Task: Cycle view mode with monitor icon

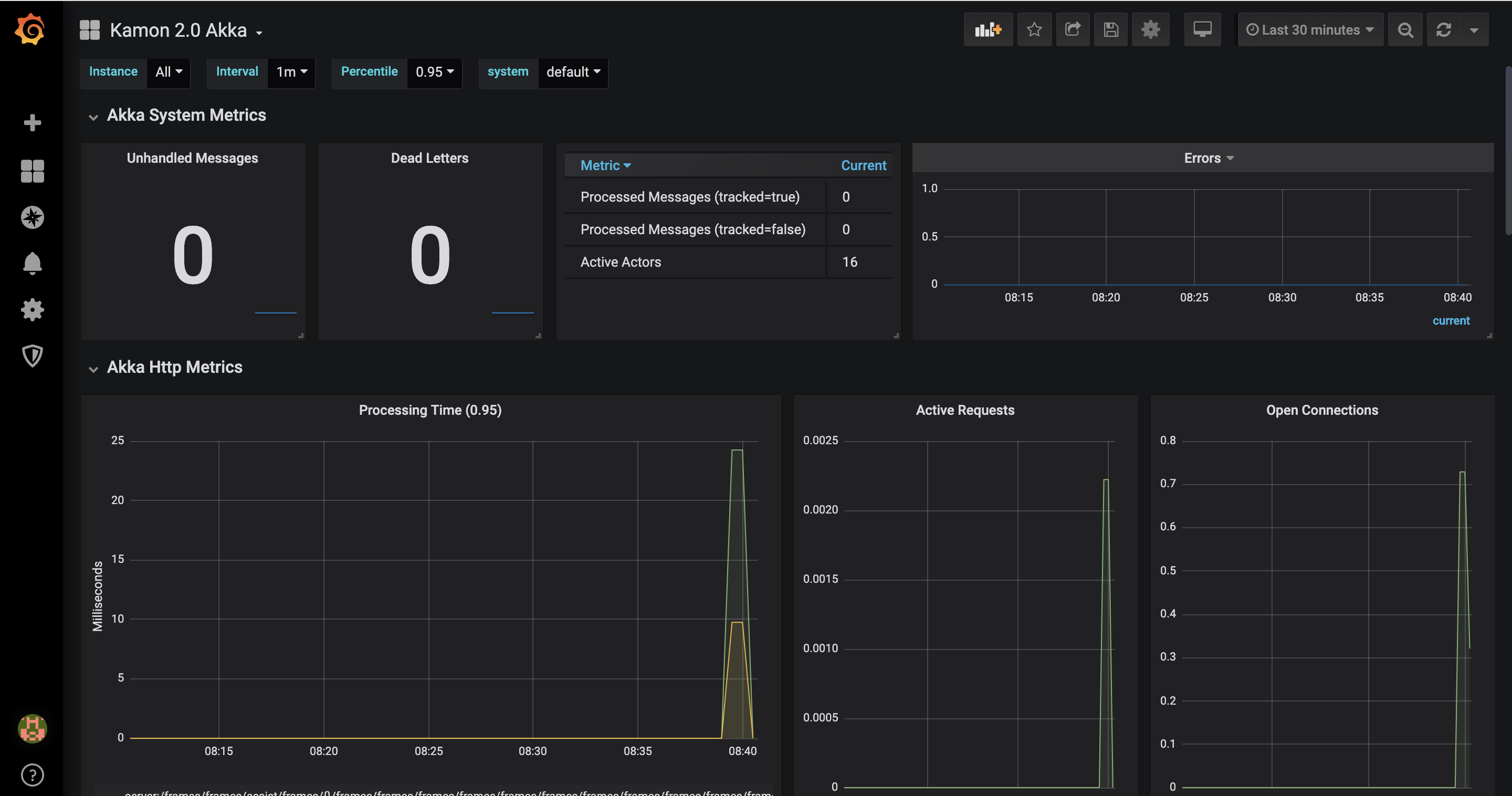Action: tap(1202, 30)
